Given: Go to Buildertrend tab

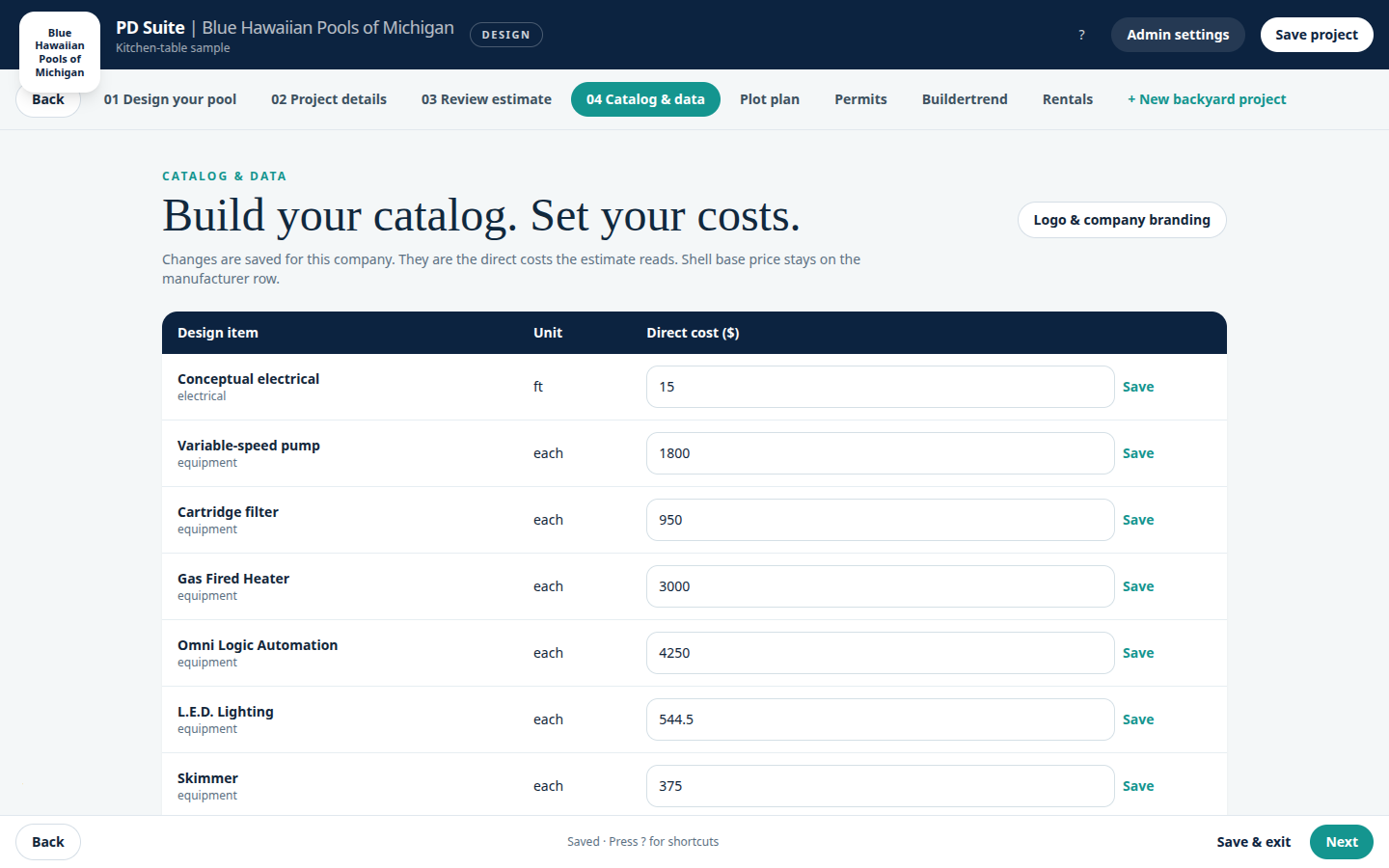Looking at the screenshot, I should click(x=965, y=99).
